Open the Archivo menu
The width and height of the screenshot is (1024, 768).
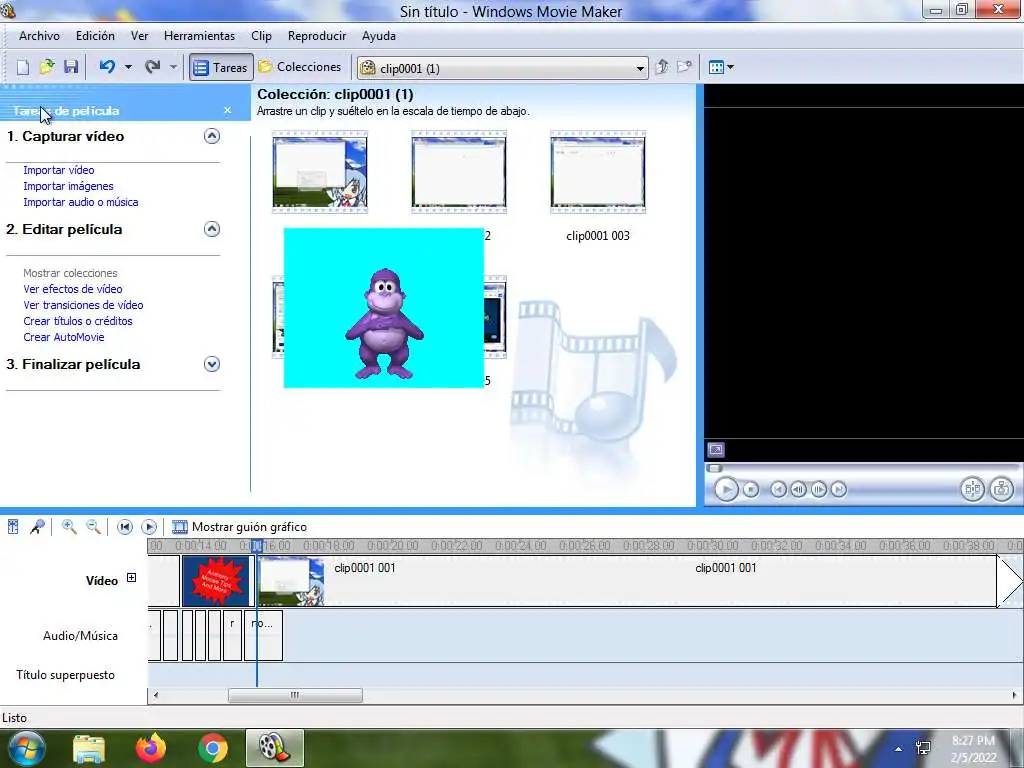click(x=39, y=36)
